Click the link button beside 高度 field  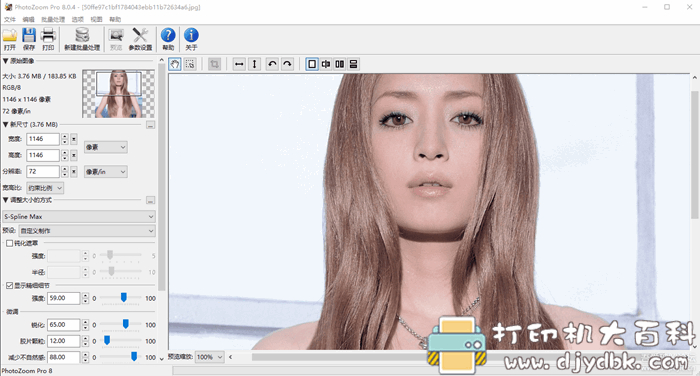(x=74, y=155)
